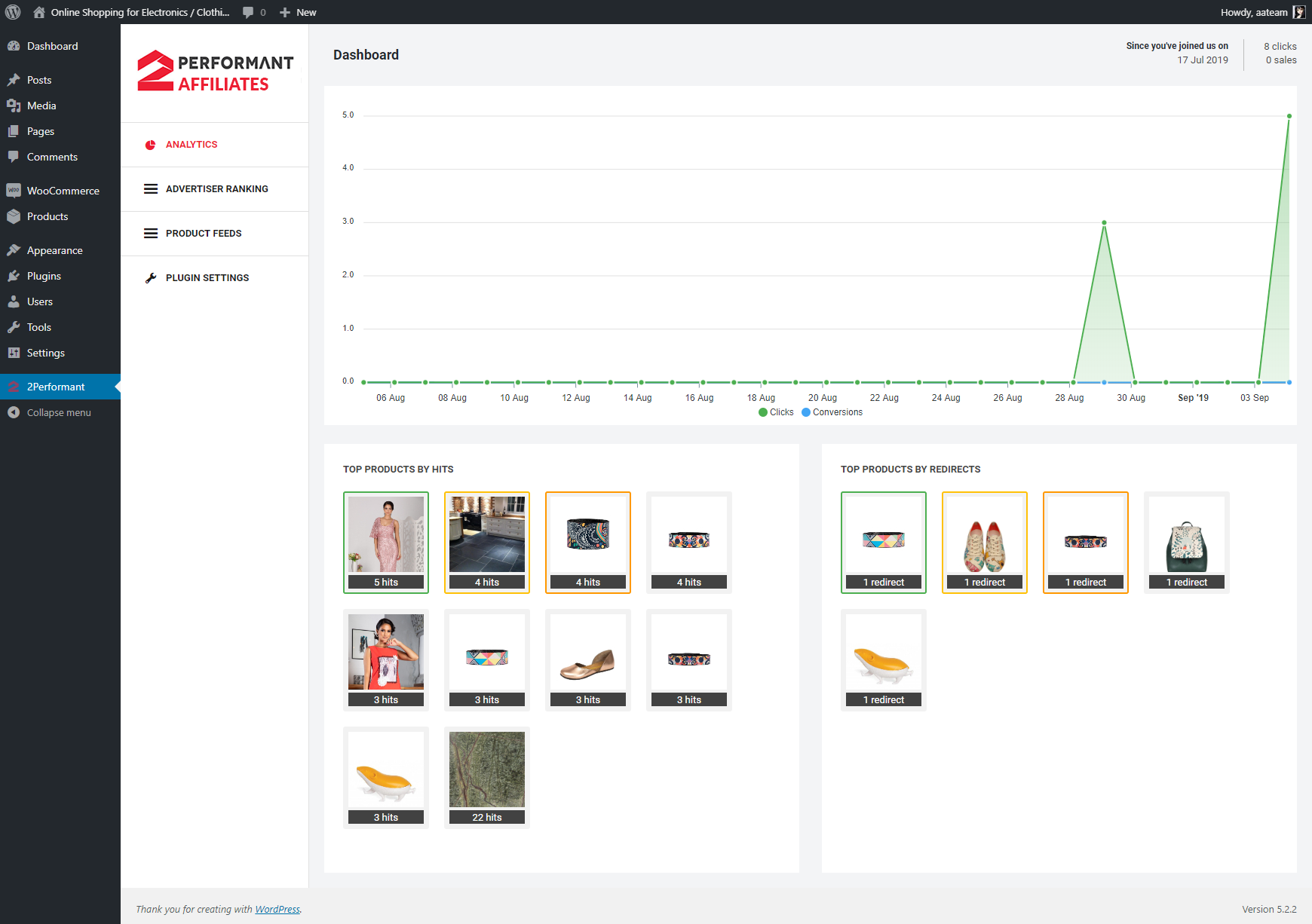Screen dimensions: 1312x924
Task: Click the Analytics pie chart icon
Action: (150, 145)
